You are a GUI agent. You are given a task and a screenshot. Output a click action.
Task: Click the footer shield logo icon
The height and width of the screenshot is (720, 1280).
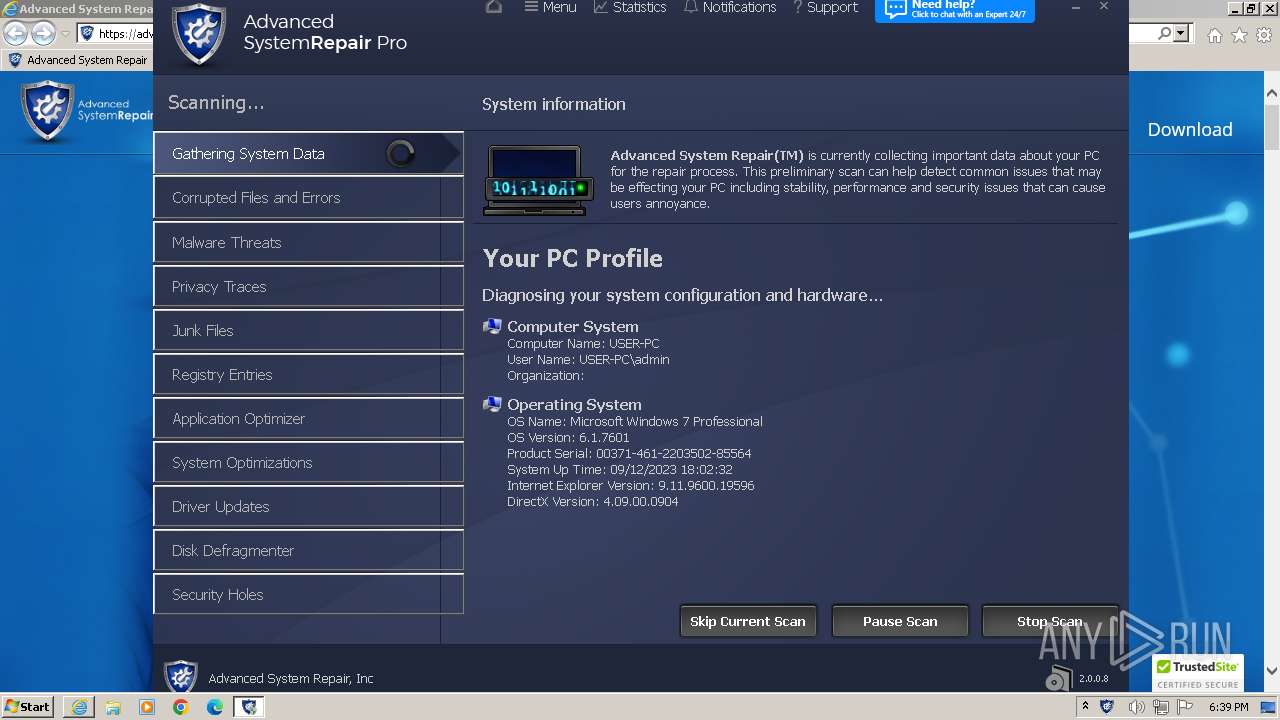click(x=181, y=677)
